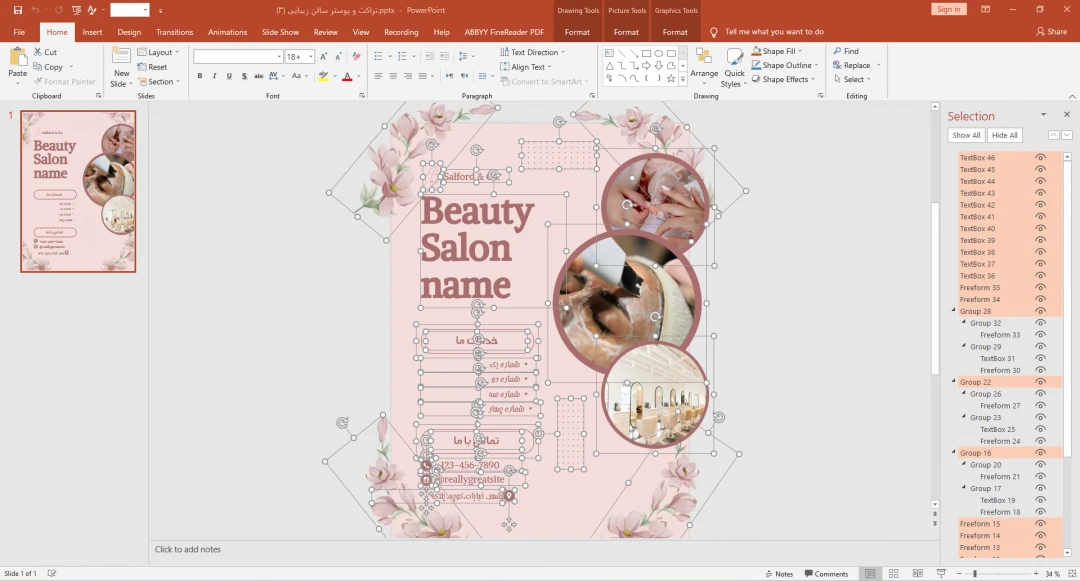Image resolution: width=1080 pixels, height=581 pixels.
Task: Click the Find tool in Editing group
Action: 845,51
